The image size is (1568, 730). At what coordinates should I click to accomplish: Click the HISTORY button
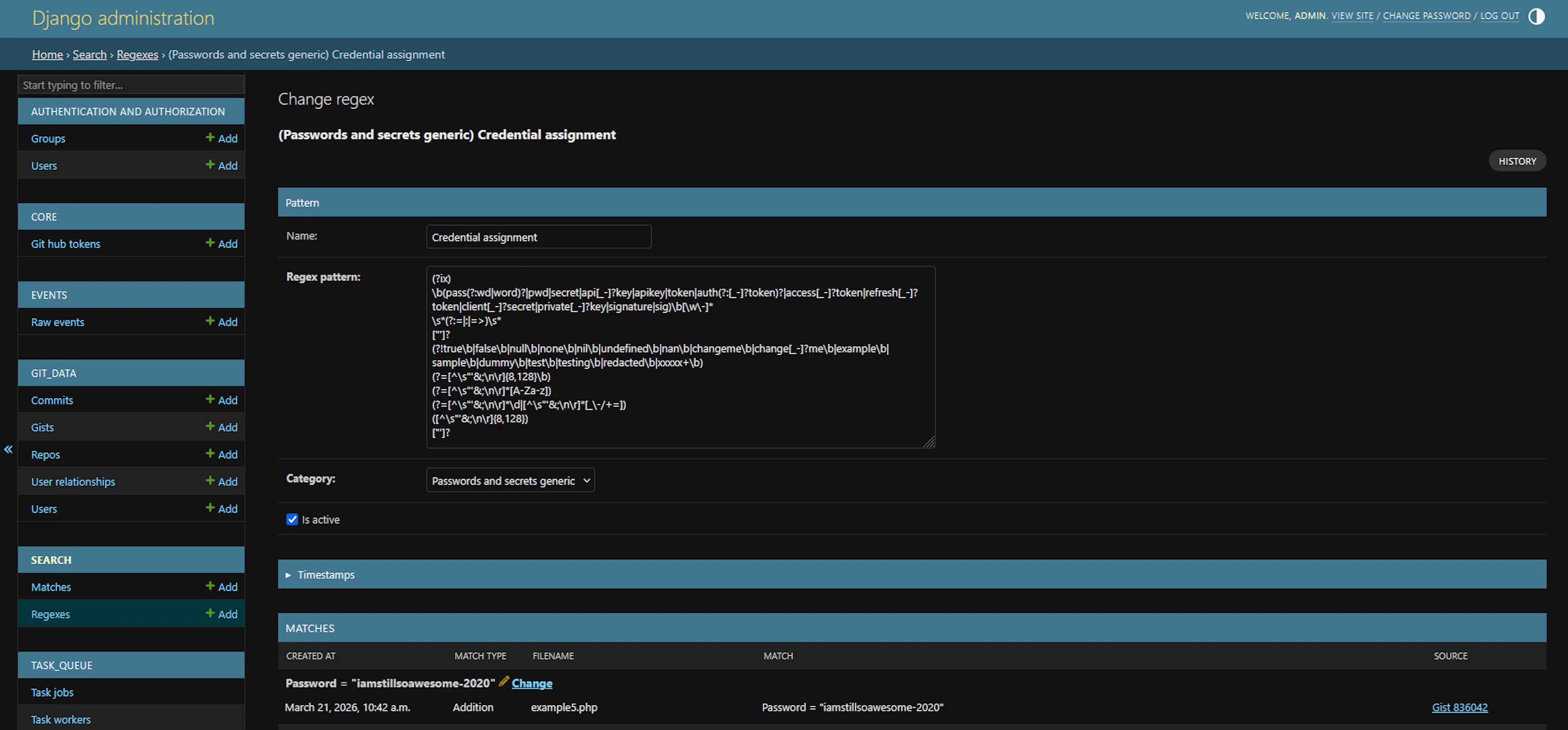1517,161
